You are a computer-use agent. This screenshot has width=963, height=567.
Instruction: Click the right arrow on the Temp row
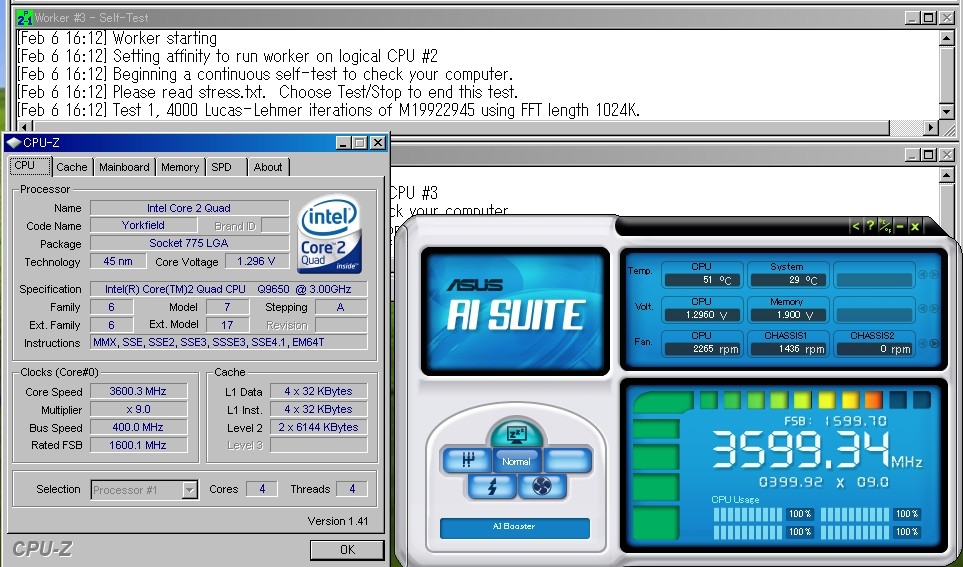[x=934, y=275]
